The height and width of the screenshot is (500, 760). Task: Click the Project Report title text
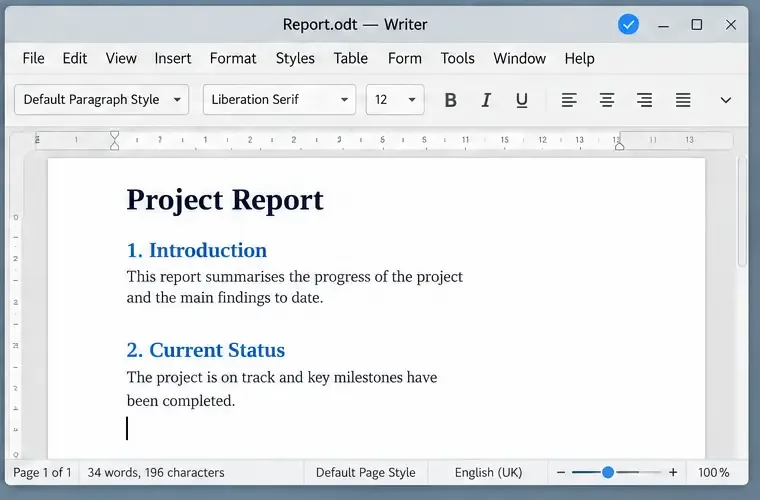225,200
